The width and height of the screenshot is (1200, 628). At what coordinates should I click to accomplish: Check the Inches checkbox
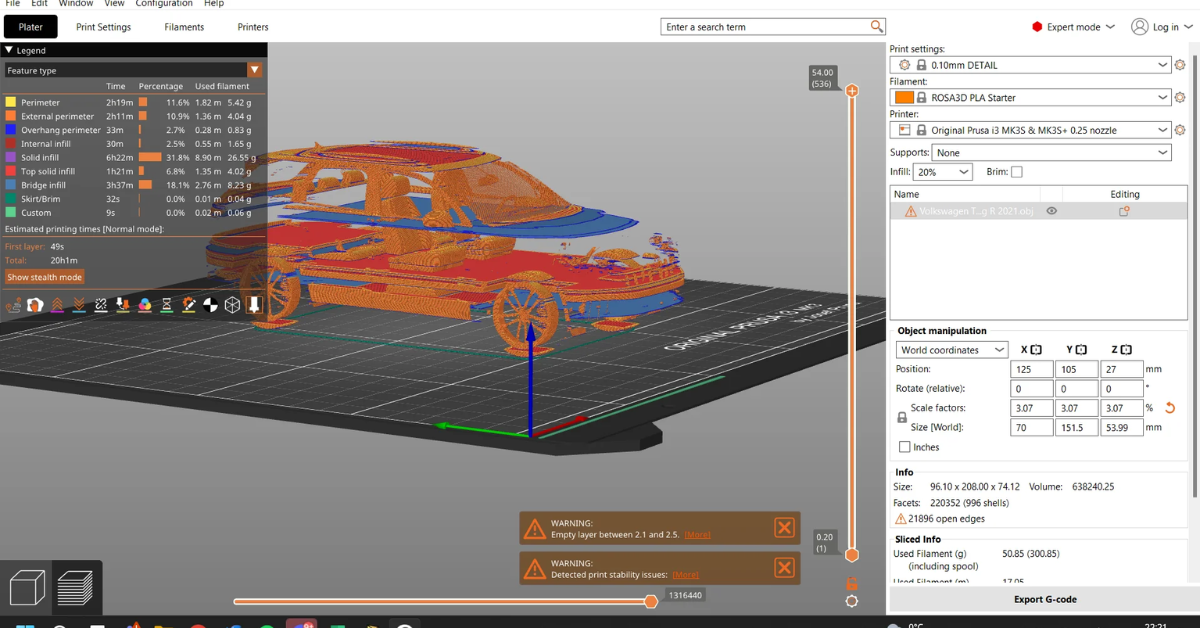tap(905, 447)
